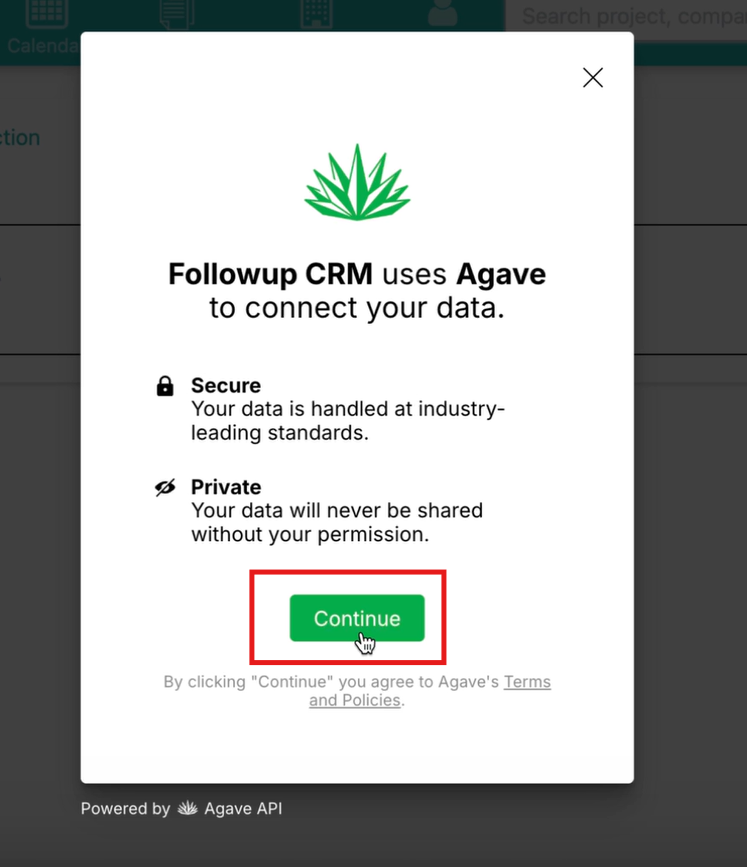Click the Followup CRM uses Agave headline
The height and width of the screenshot is (867, 747).
357,291
